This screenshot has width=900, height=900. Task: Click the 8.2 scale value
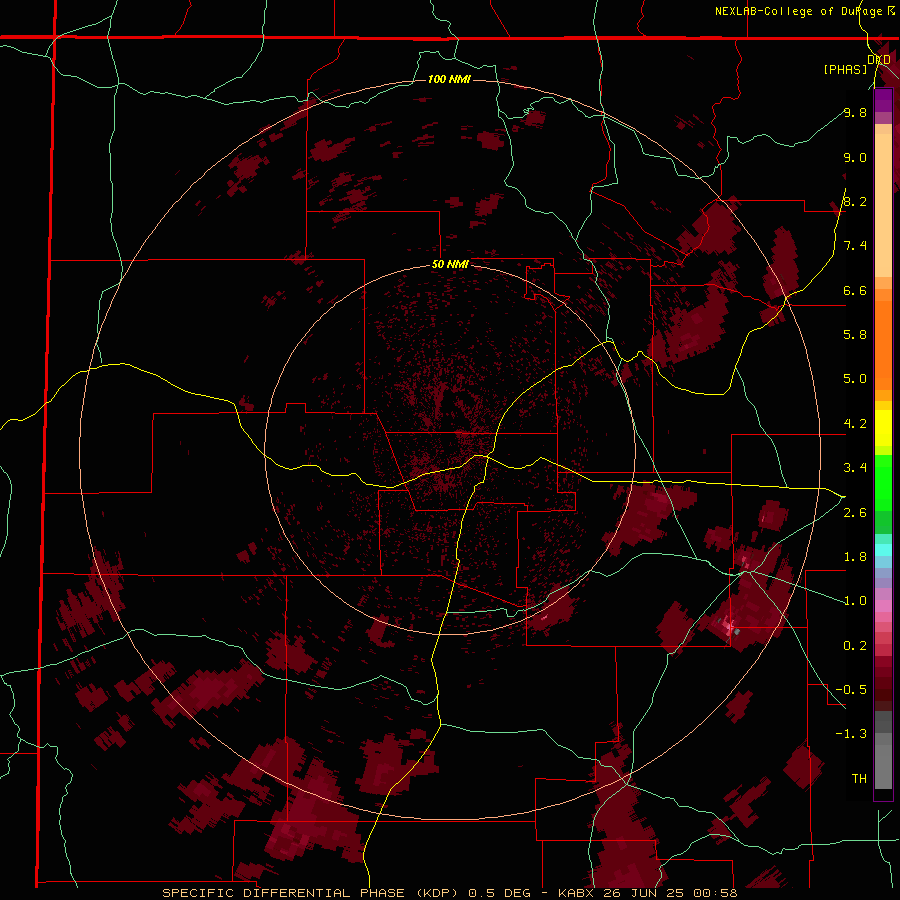(x=855, y=201)
